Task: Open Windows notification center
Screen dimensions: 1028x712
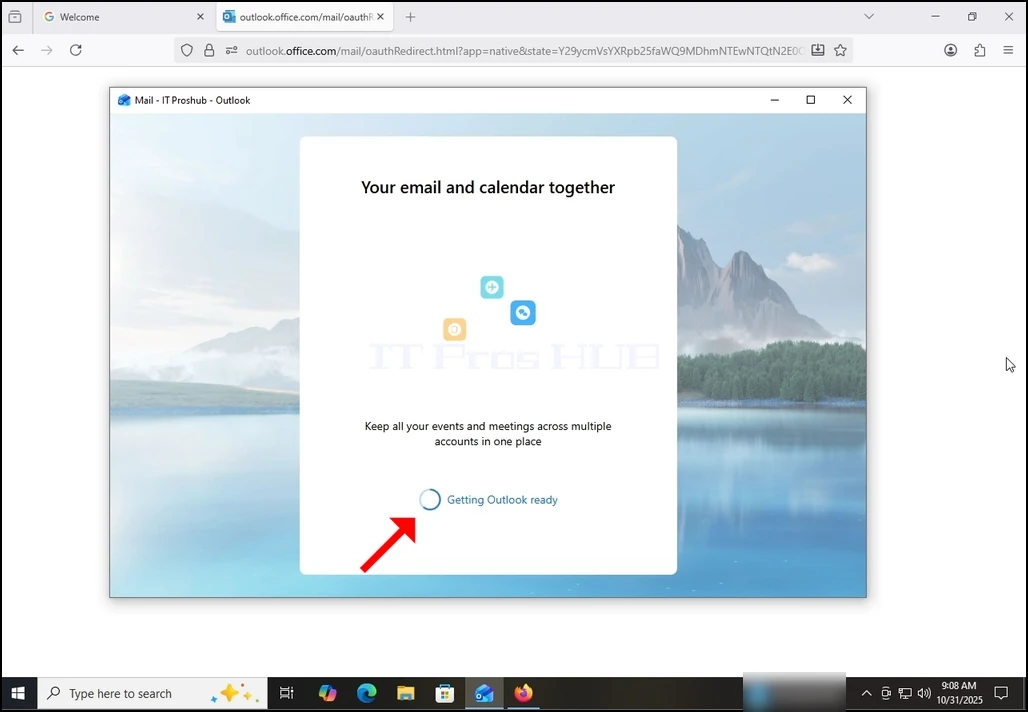Action: tap(1001, 693)
